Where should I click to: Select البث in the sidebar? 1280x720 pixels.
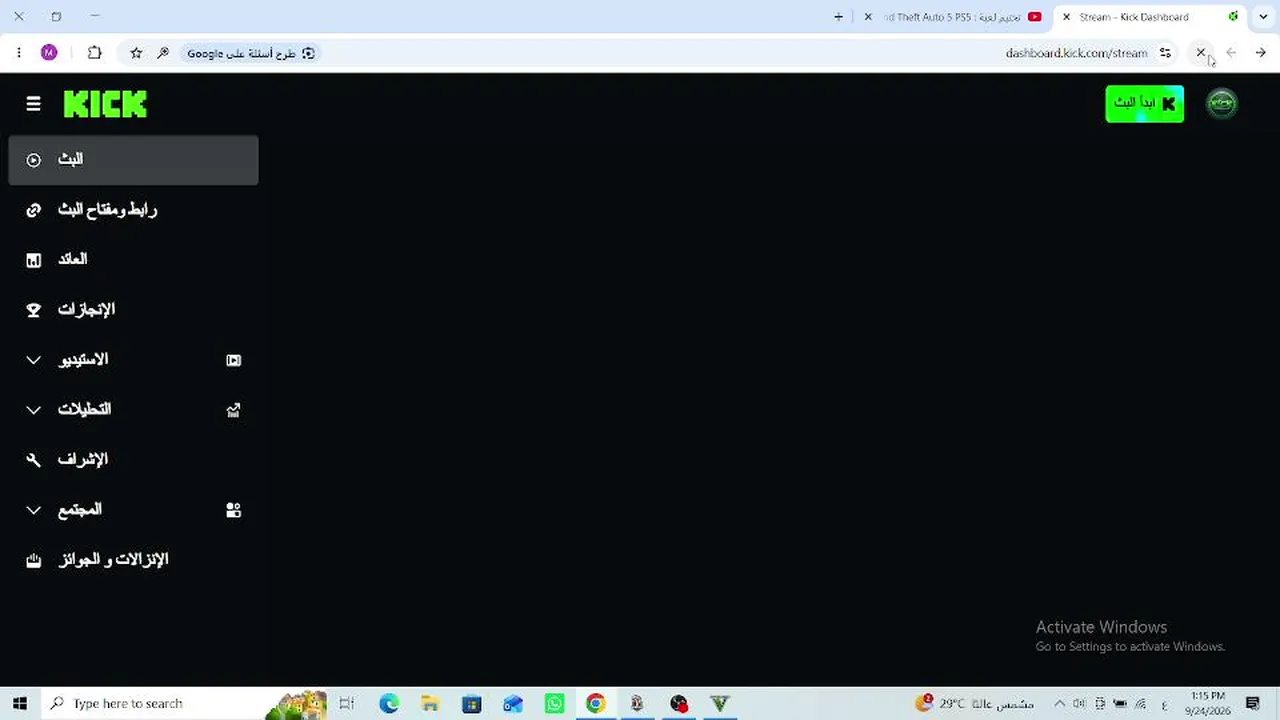point(133,160)
